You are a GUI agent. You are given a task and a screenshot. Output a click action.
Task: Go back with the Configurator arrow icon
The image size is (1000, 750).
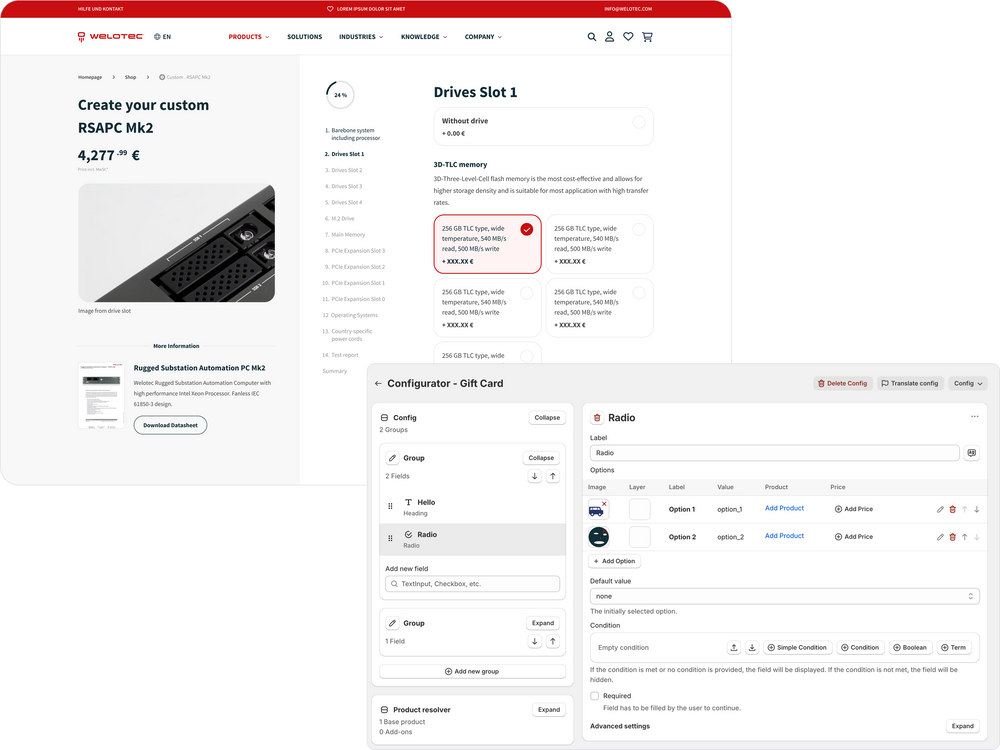(378, 383)
